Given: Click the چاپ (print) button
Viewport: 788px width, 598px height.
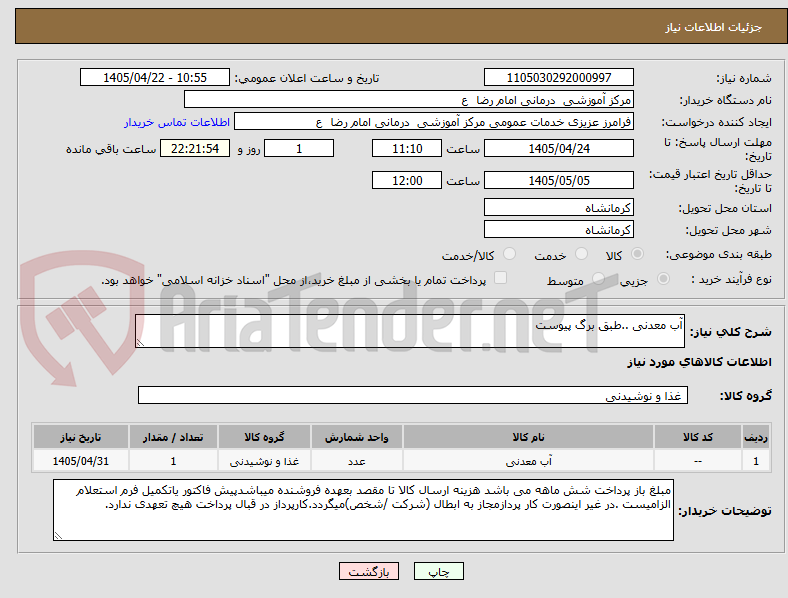Looking at the screenshot, I should (x=438, y=571).
